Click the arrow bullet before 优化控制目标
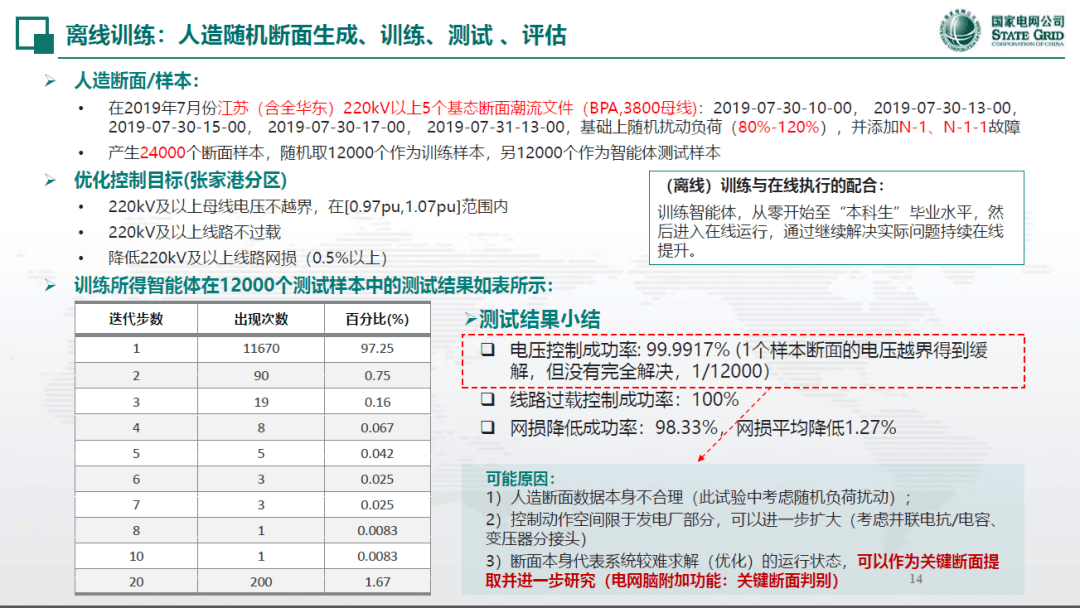This screenshot has height=608, width=1080. (x=50, y=181)
